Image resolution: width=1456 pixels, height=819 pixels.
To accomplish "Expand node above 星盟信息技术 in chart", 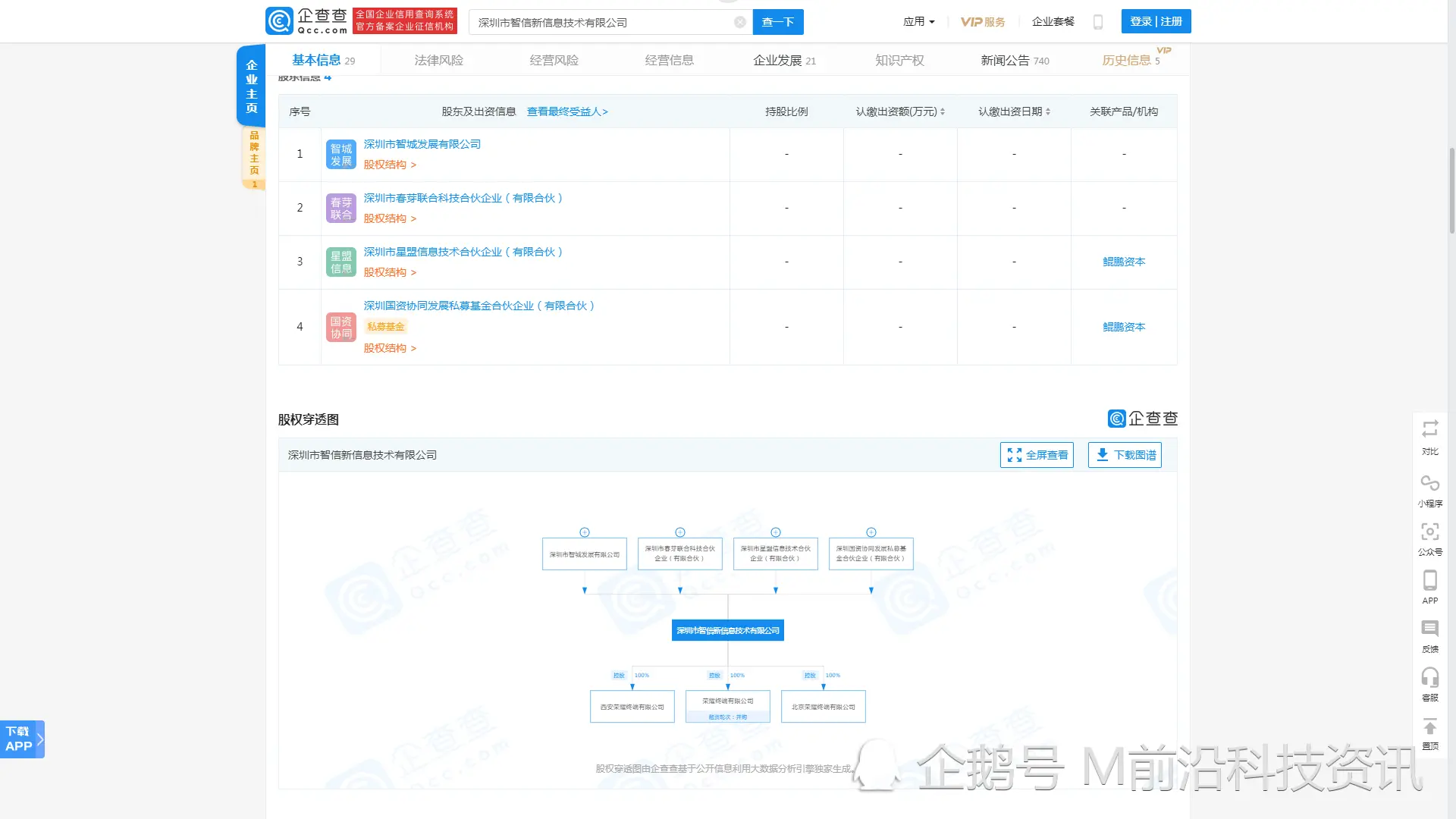I will [776, 532].
